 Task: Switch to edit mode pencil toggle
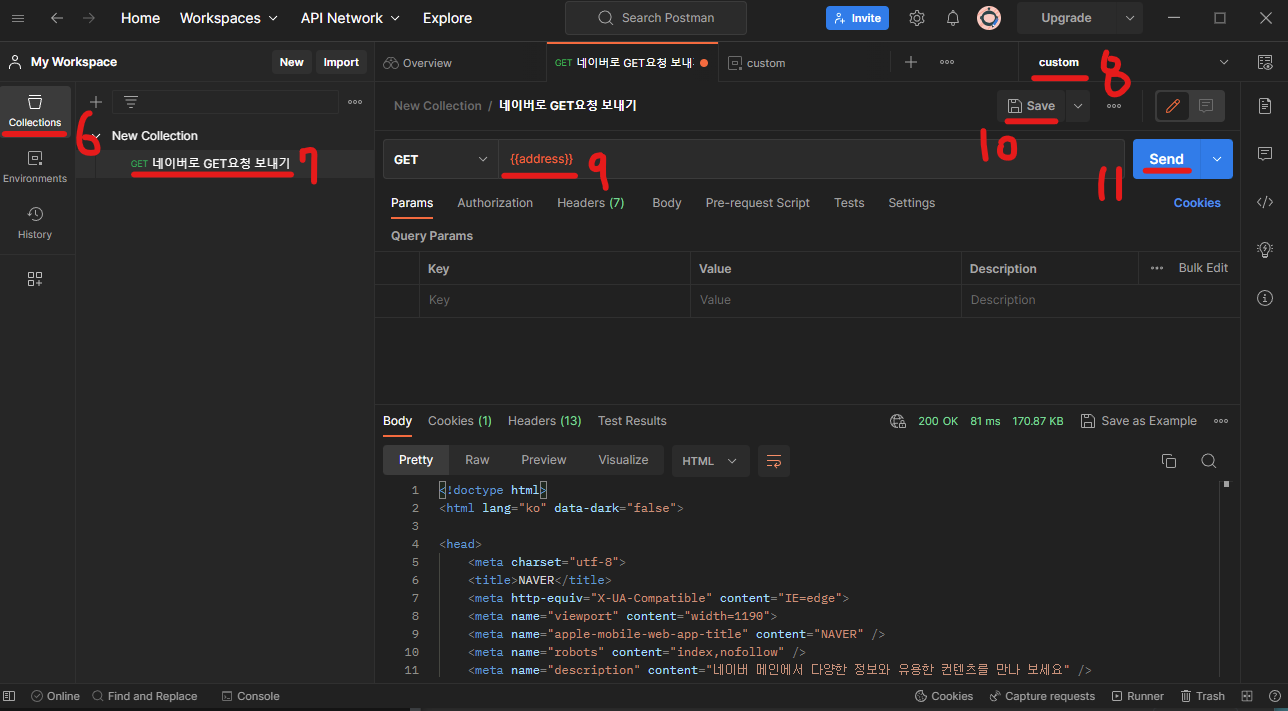tap(1173, 106)
